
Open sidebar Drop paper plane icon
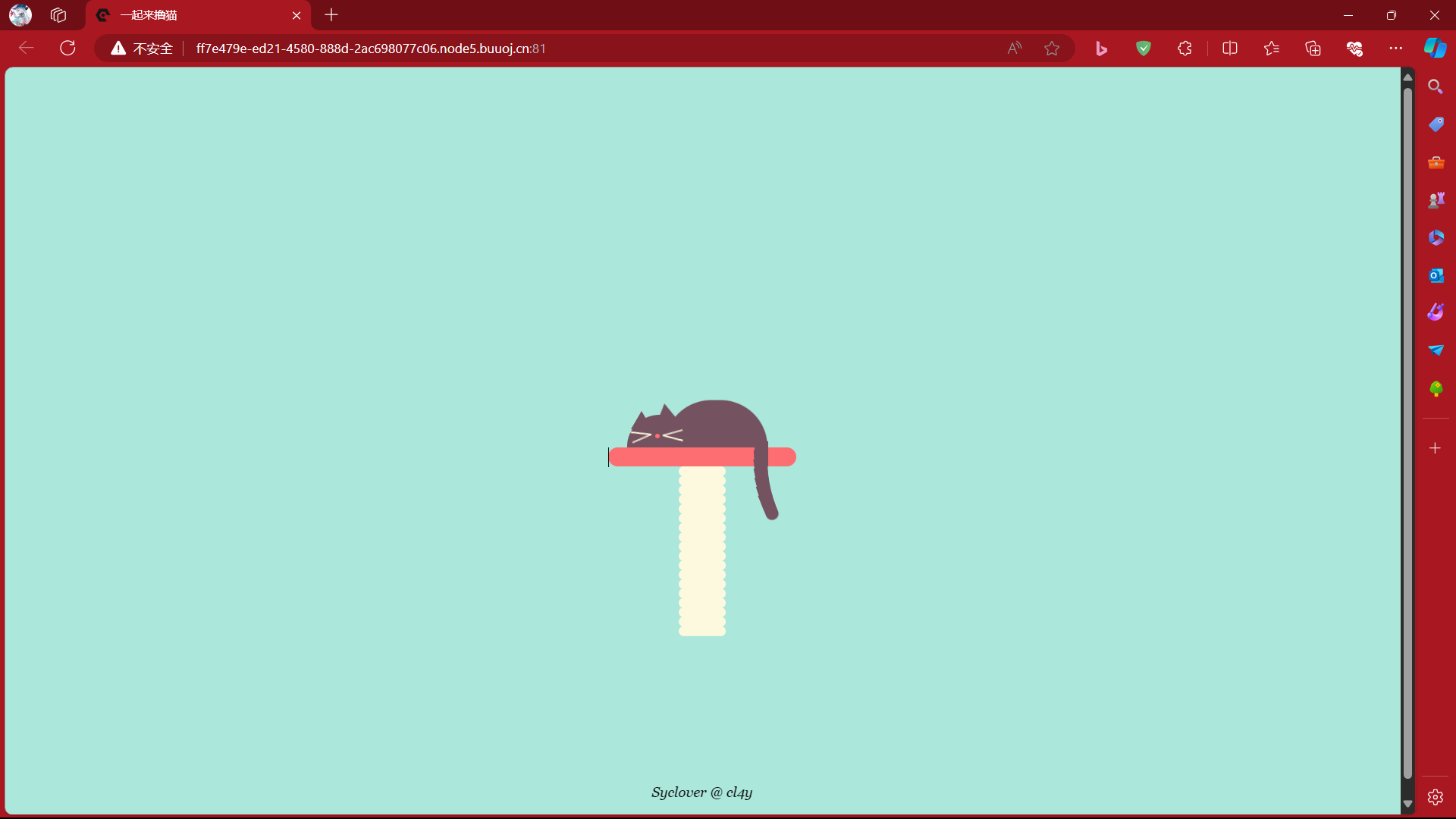point(1436,350)
